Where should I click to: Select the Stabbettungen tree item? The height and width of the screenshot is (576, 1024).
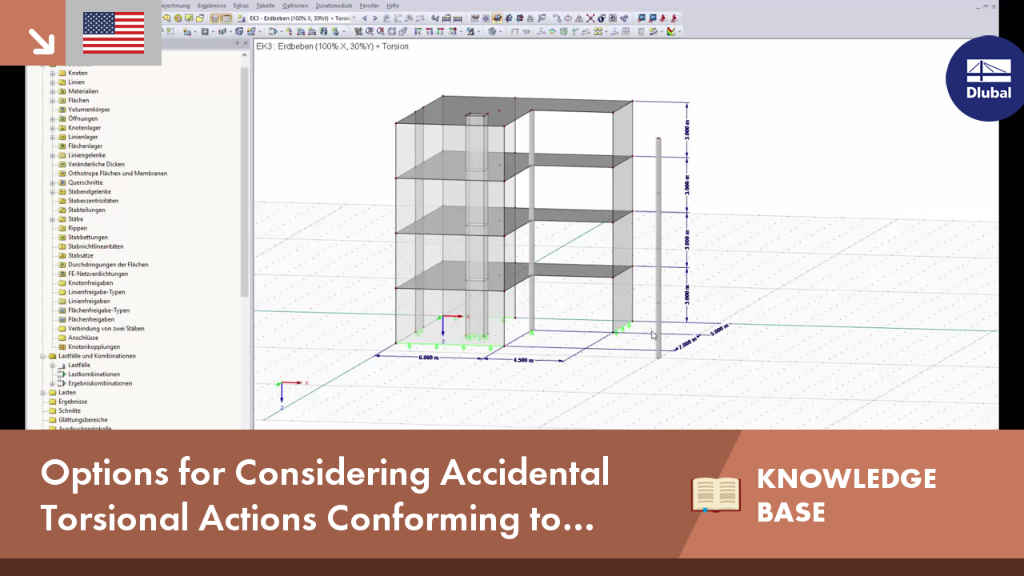[x=88, y=238]
